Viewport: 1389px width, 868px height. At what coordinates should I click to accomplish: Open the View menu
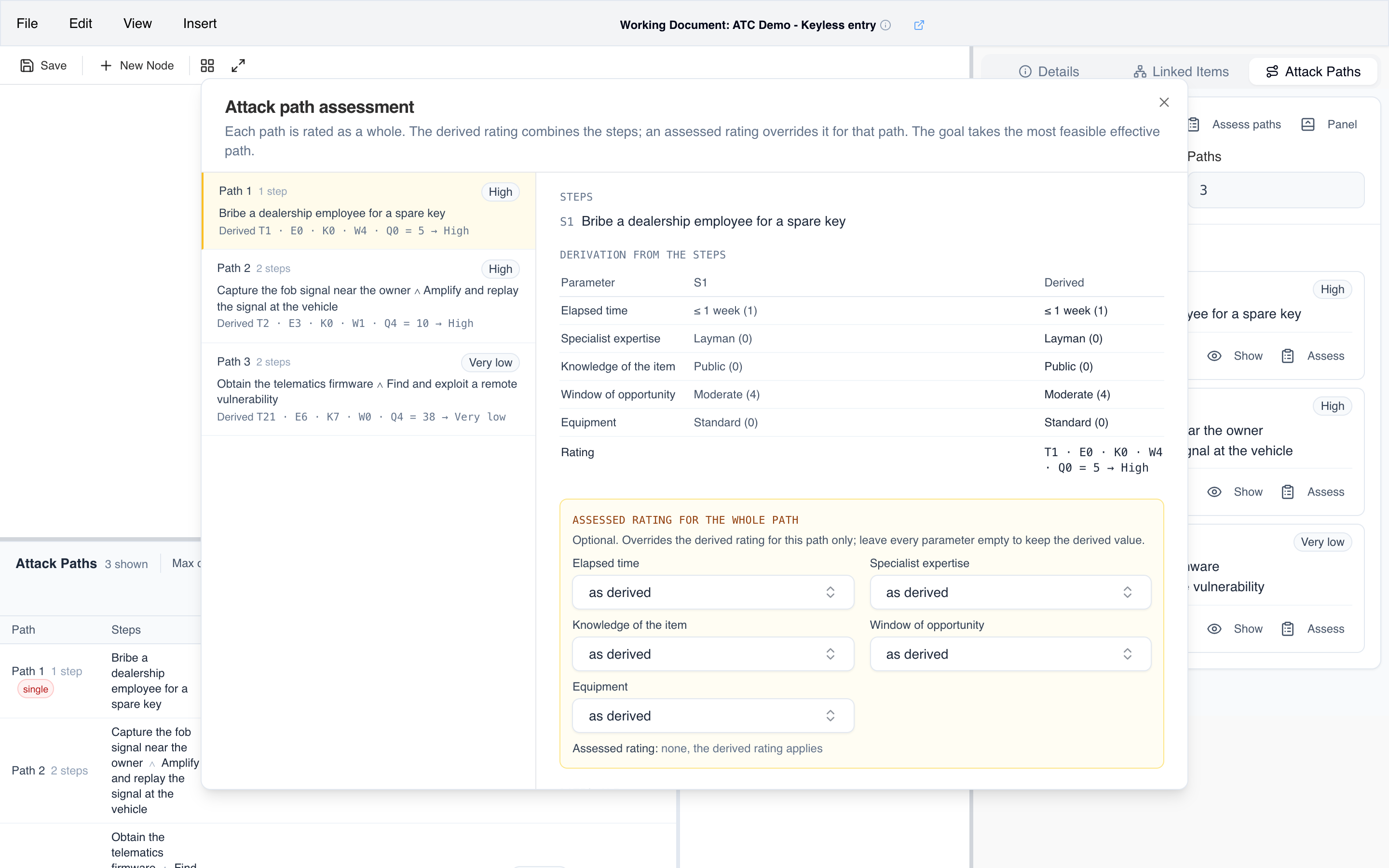[138, 24]
